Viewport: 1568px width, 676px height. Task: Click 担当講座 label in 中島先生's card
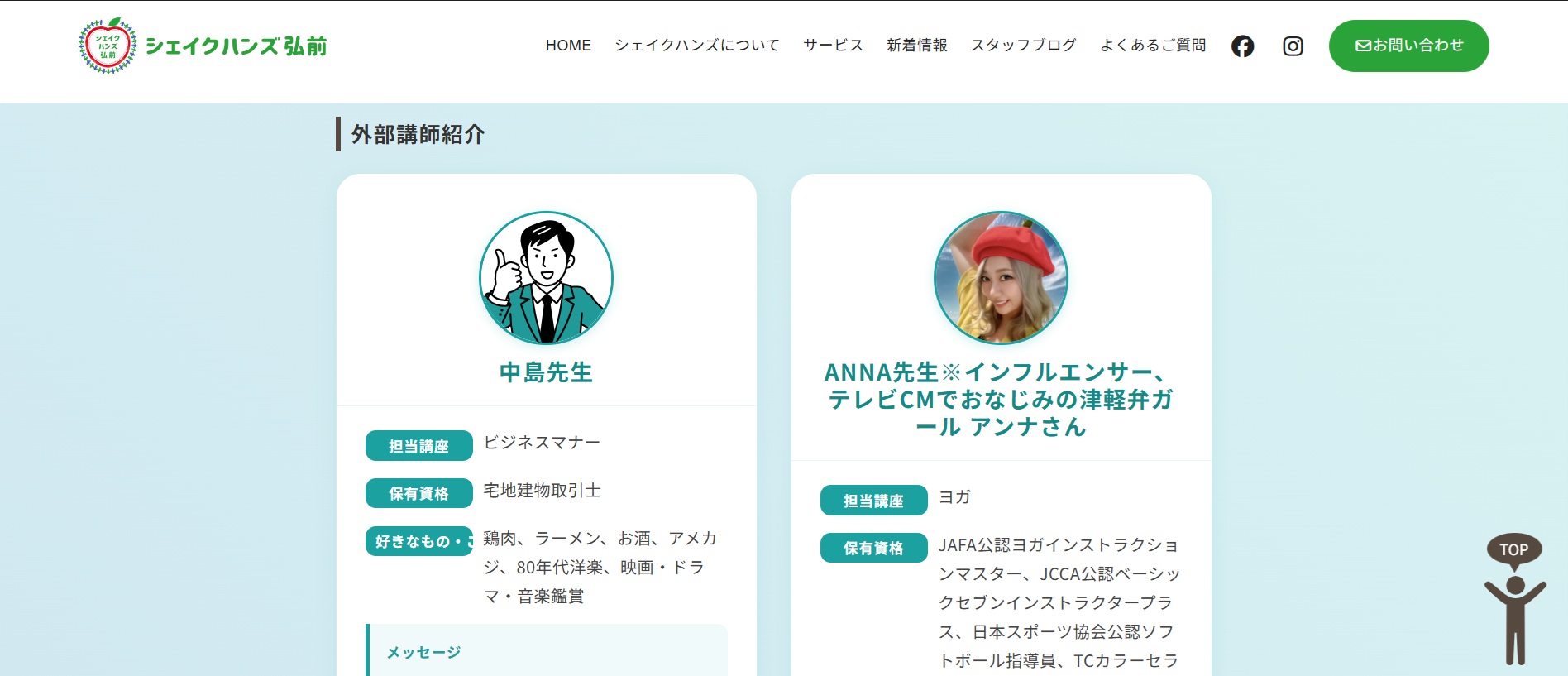pyautogui.click(x=419, y=446)
